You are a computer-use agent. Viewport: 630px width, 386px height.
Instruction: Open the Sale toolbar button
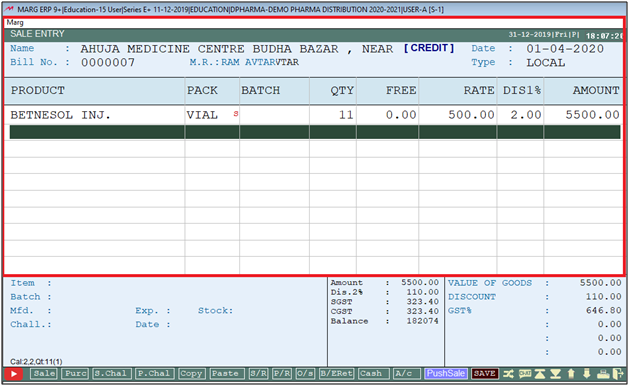(x=44, y=374)
